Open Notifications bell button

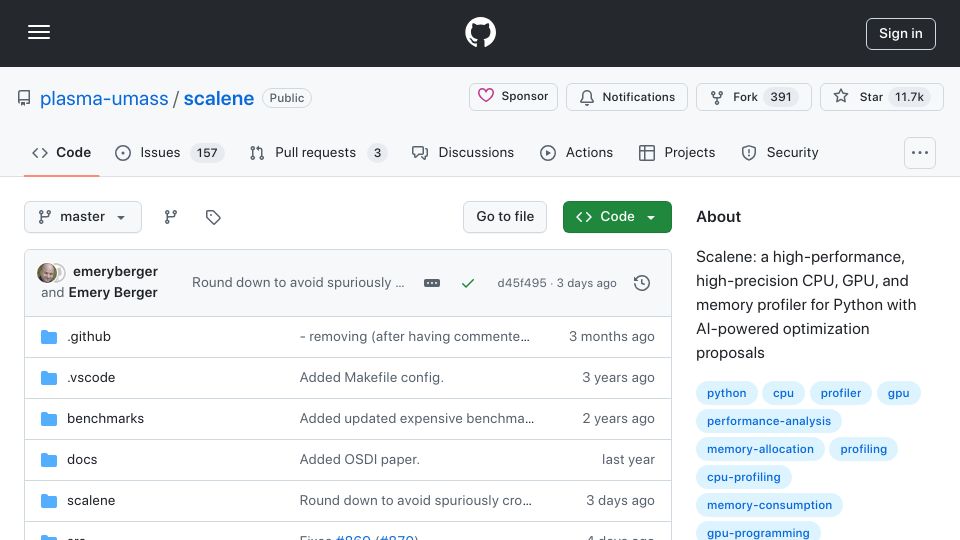tap(627, 97)
